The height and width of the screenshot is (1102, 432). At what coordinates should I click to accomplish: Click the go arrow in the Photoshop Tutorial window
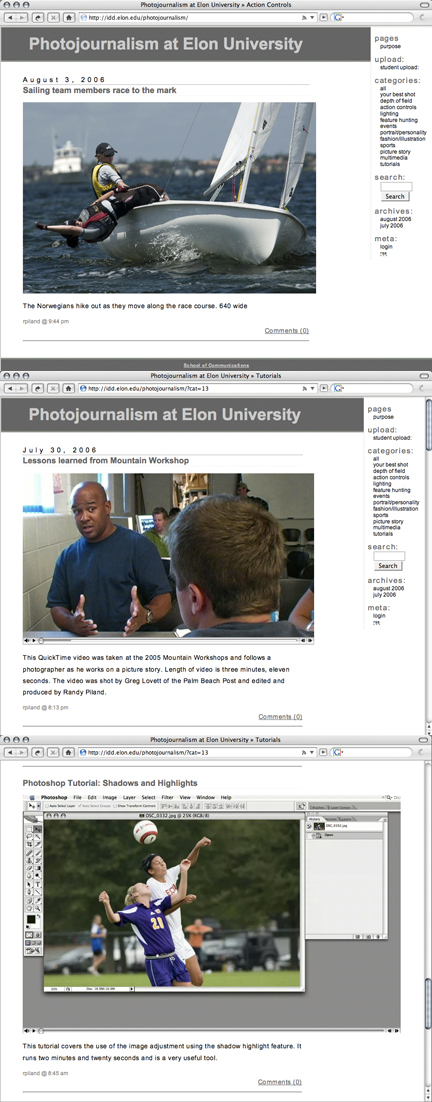(x=323, y=752)
